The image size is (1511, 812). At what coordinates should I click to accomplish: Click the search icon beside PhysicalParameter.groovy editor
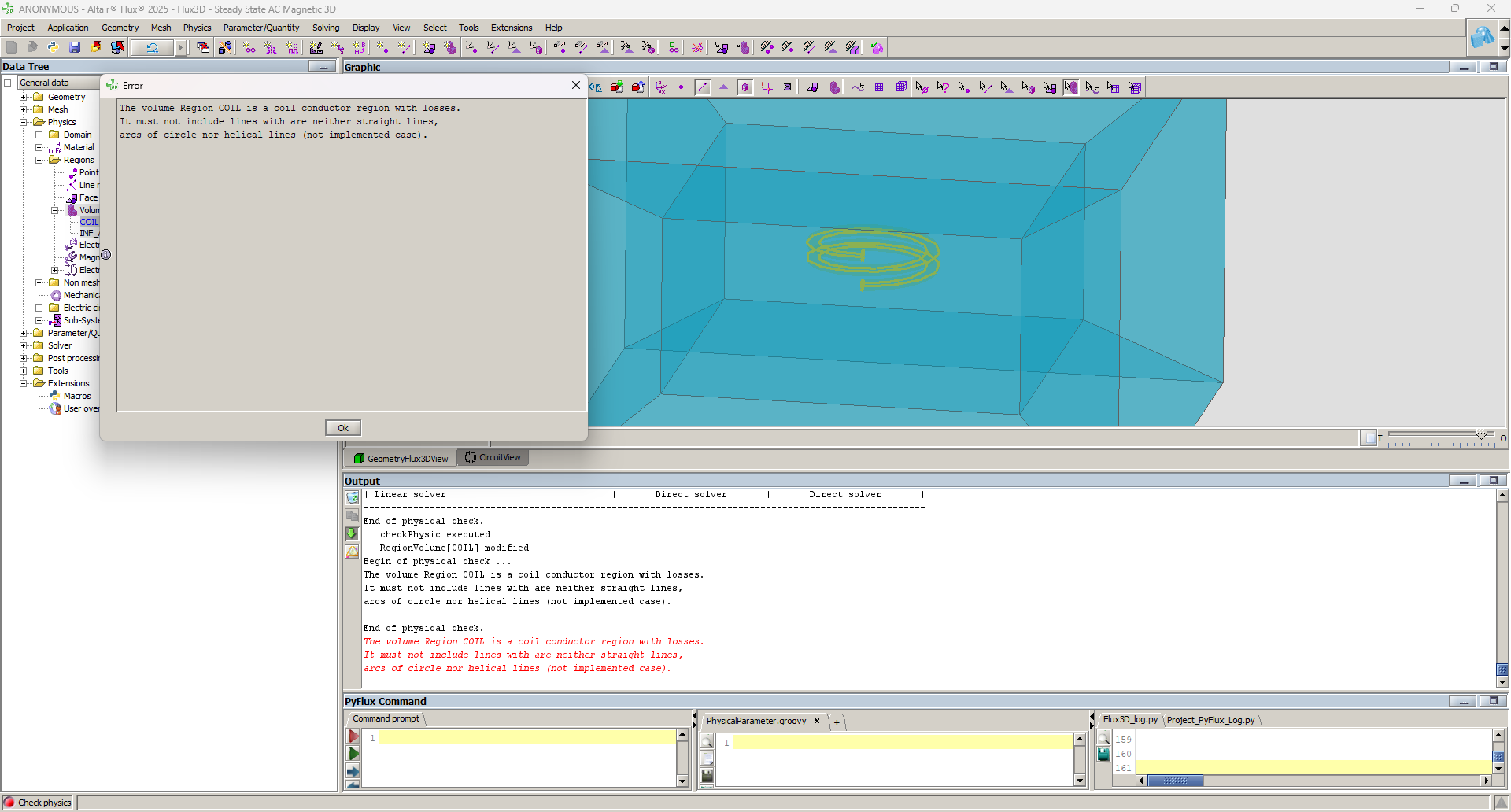707,741
